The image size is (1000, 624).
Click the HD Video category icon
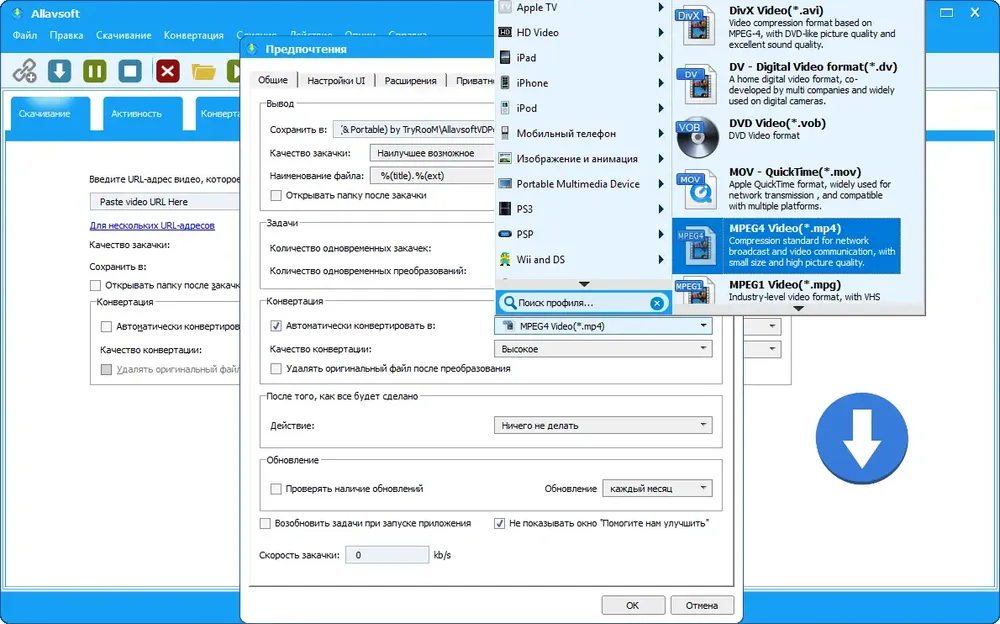tap(505, 33)
